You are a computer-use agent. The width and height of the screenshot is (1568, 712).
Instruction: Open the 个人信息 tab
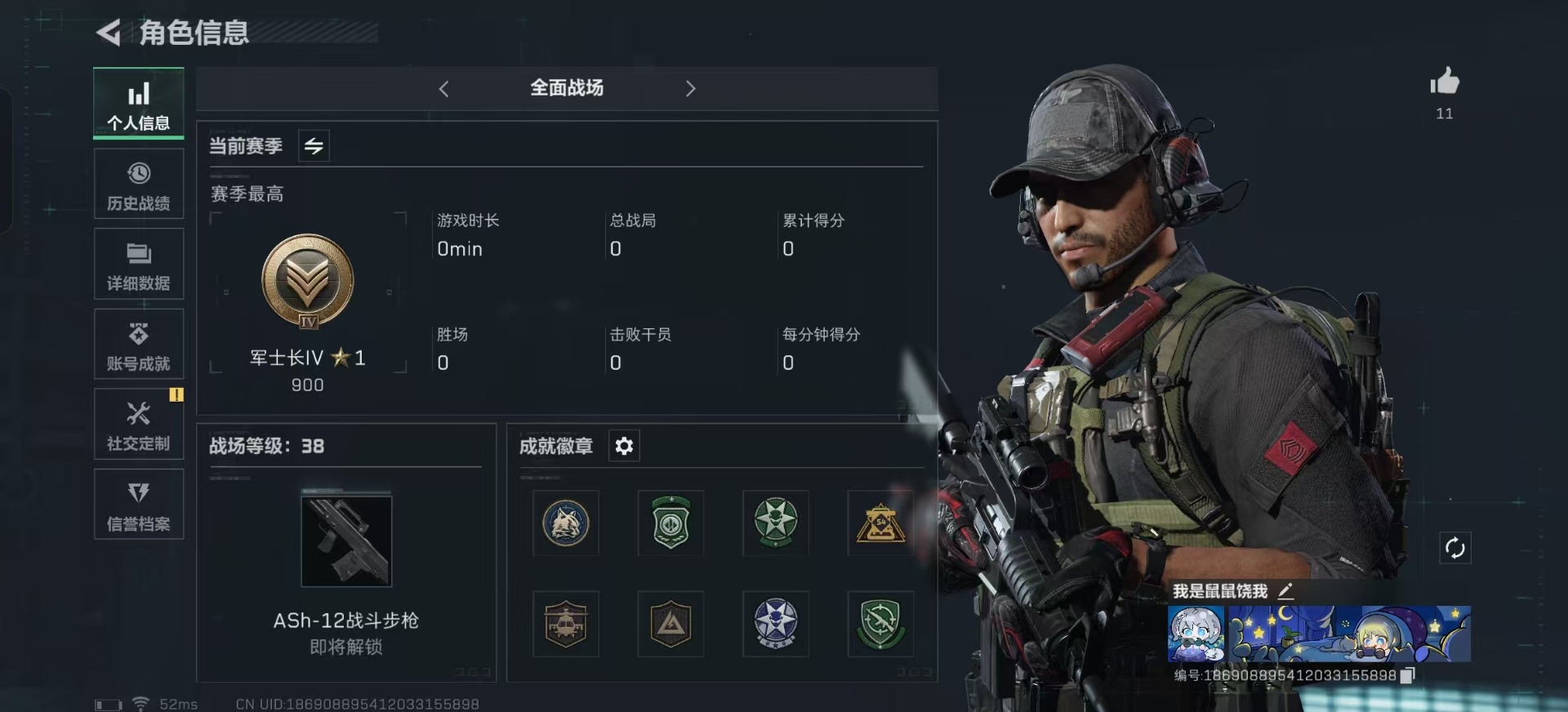139,104
